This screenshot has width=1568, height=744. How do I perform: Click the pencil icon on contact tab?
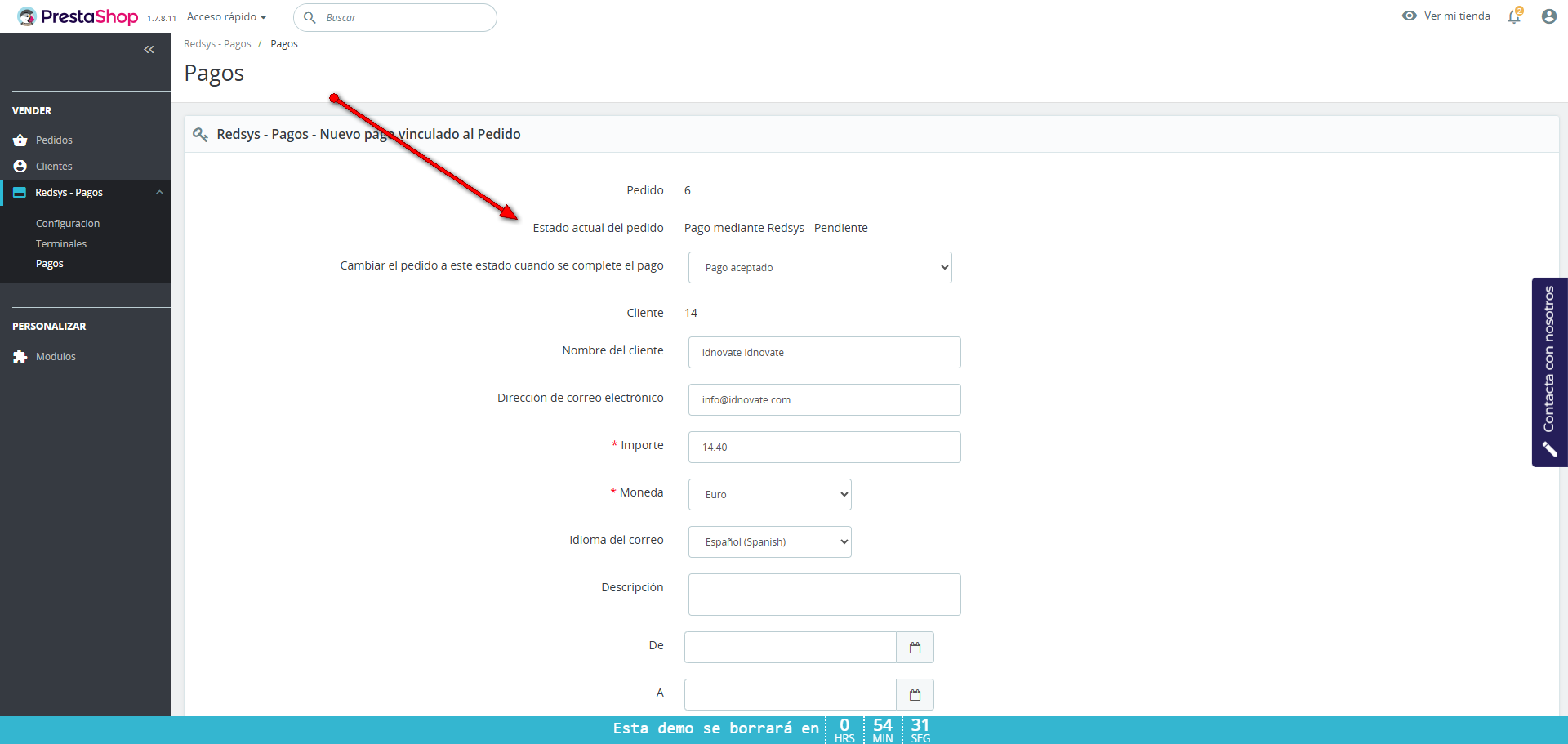[1549, 449]
